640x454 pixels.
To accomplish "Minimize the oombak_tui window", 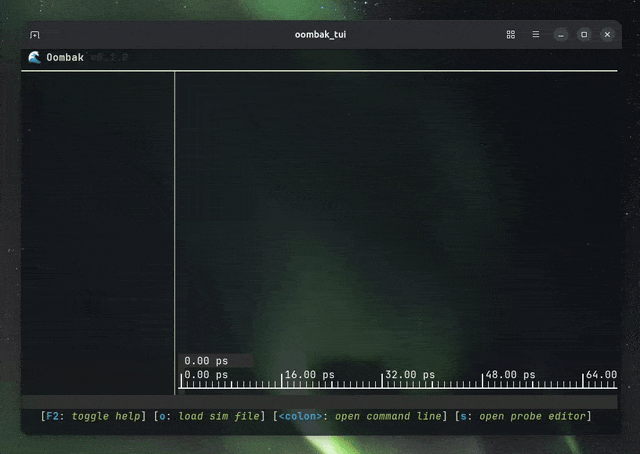I will coord(561,35).
